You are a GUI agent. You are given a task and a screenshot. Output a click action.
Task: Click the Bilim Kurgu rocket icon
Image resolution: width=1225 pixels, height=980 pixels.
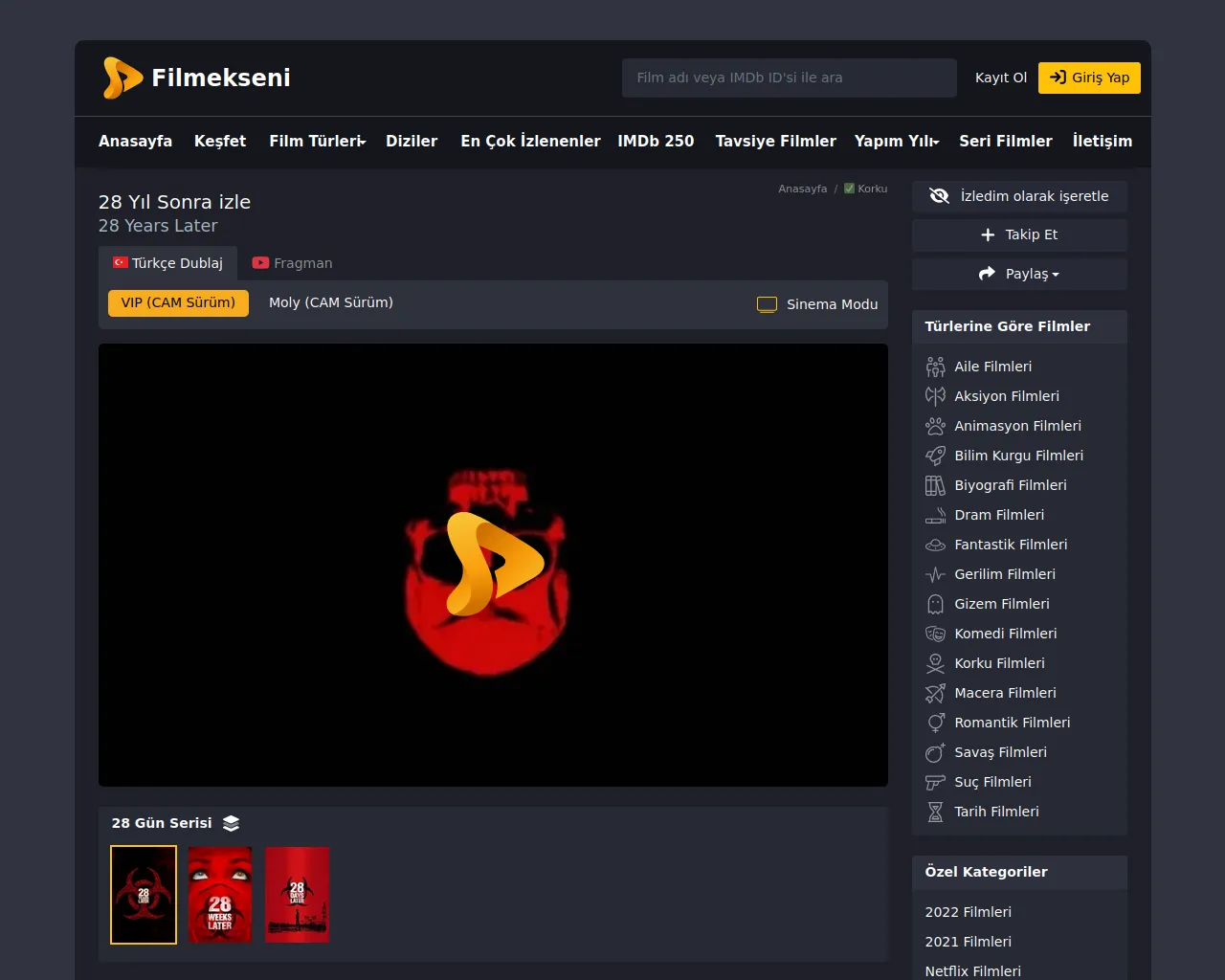pos(935,456)
